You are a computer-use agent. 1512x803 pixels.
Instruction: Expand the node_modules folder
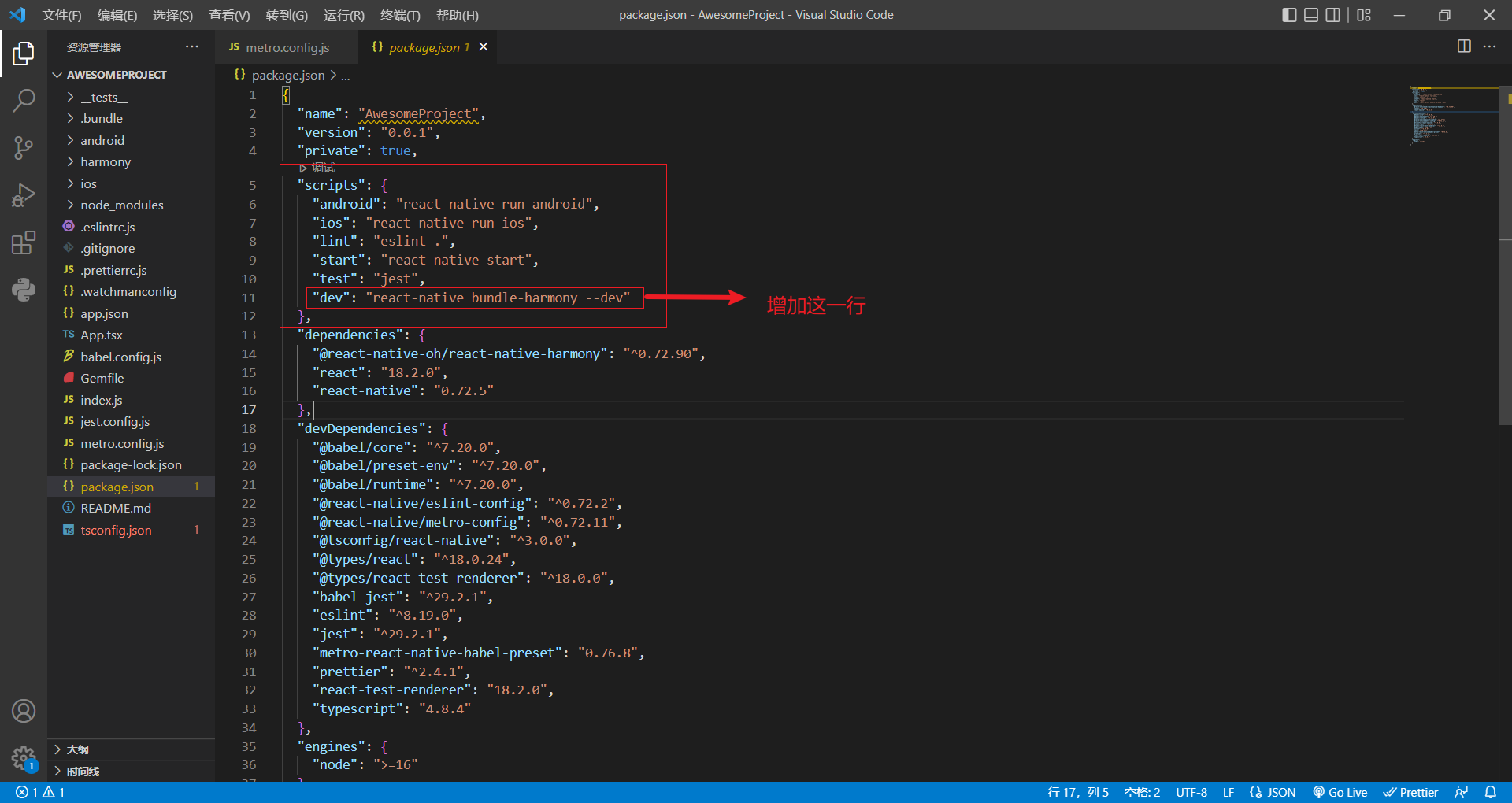(x=131, y=205)
